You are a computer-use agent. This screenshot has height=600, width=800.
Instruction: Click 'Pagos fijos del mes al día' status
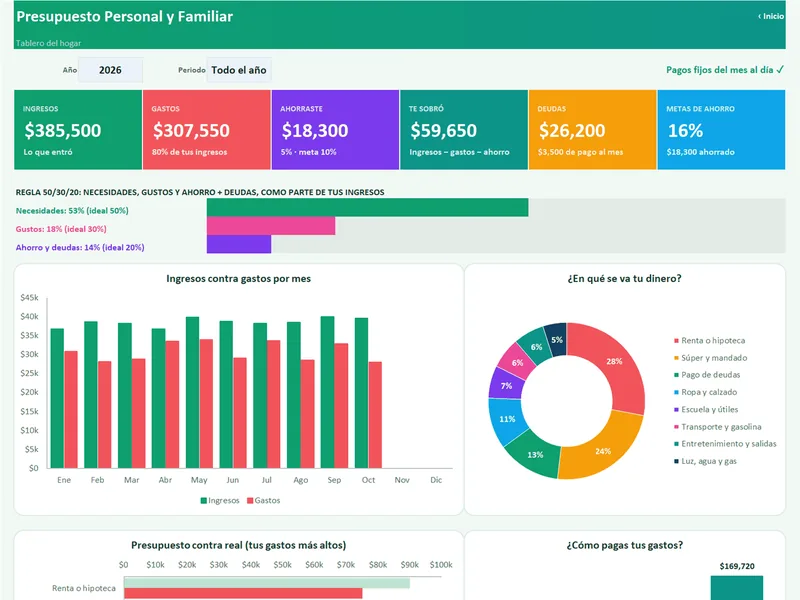tap(724, 70)
